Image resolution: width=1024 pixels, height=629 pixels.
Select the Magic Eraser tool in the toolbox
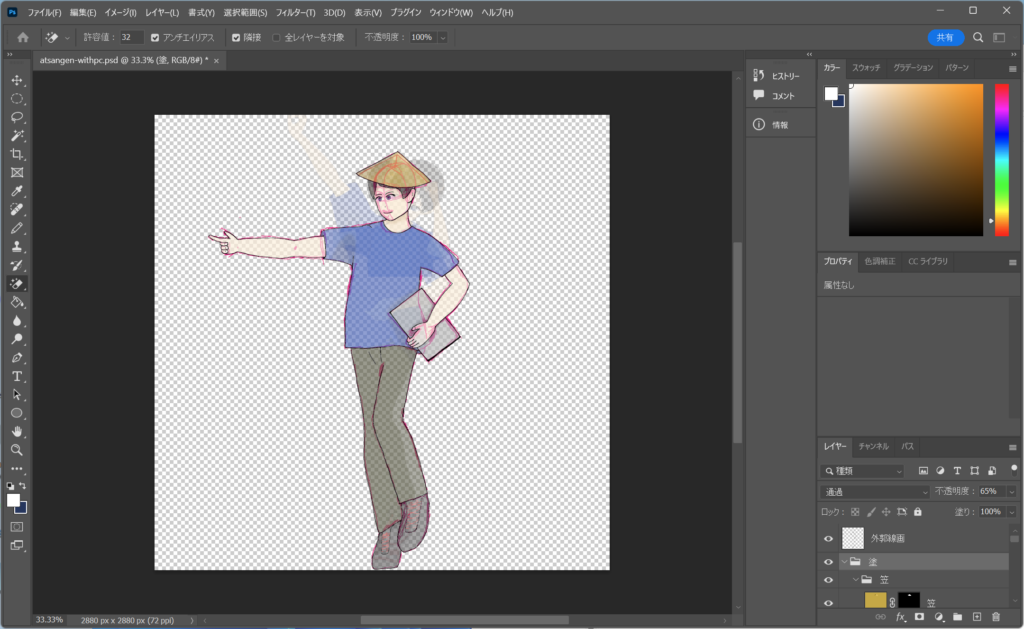[17, 283]
